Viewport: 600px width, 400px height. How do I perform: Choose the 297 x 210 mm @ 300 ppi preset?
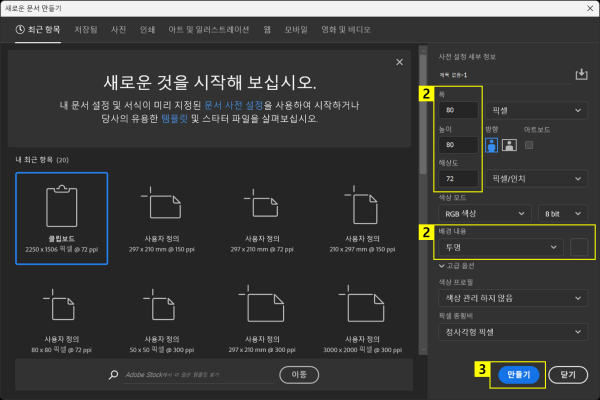(262, 320)
